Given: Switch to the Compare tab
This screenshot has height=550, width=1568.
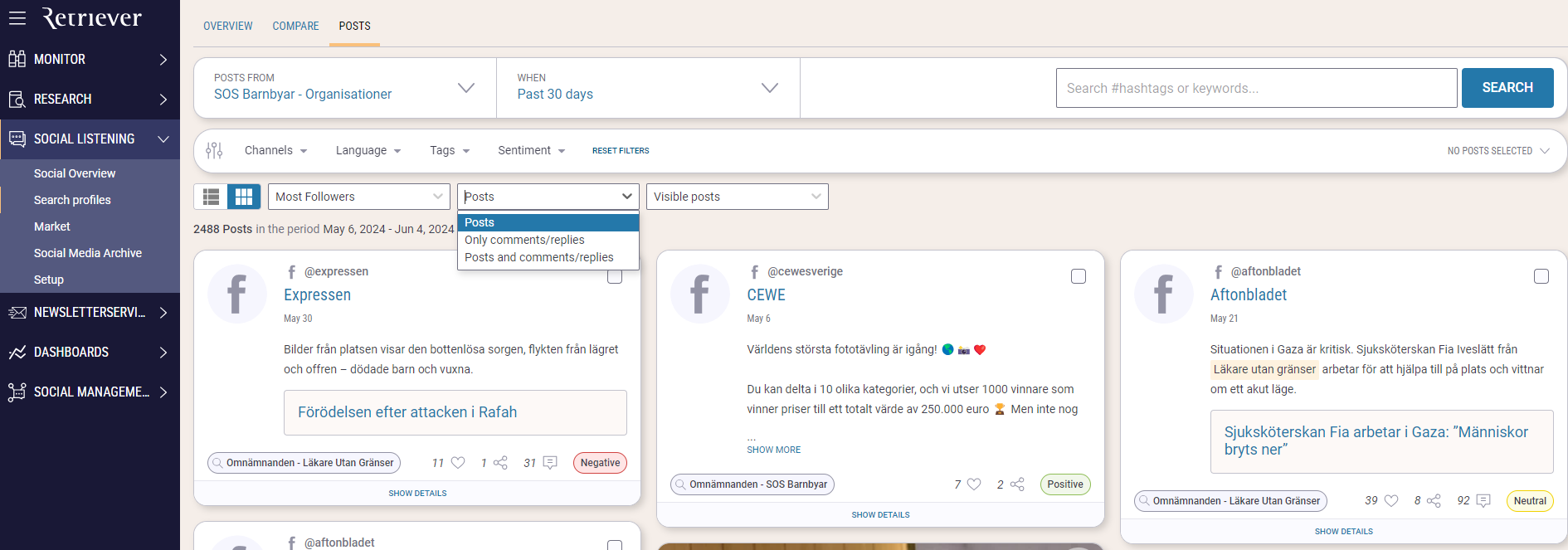Looking at the screenshot, I should coord(295,26).
